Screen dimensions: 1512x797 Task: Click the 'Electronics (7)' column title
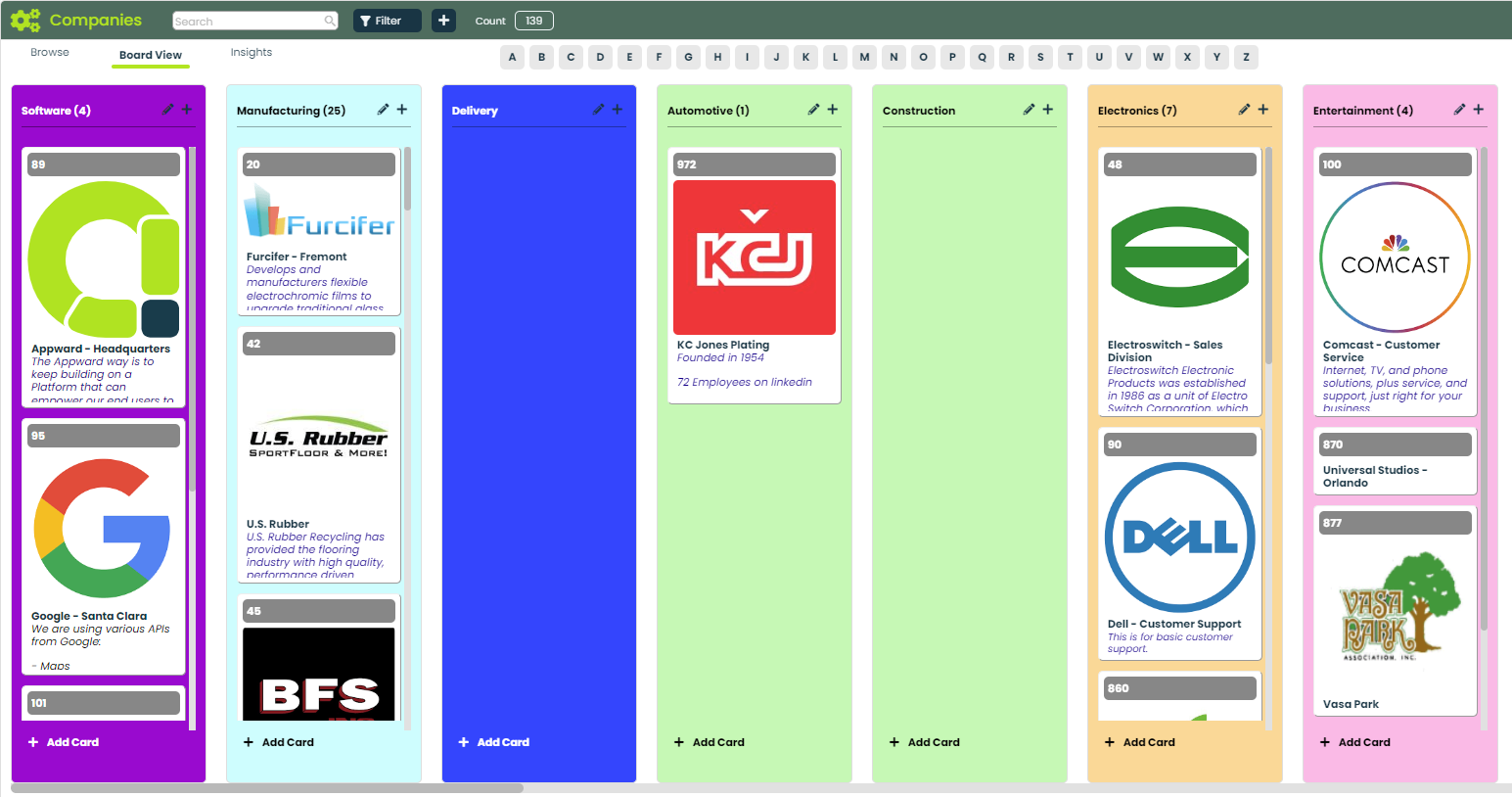tap(1137, 111)
